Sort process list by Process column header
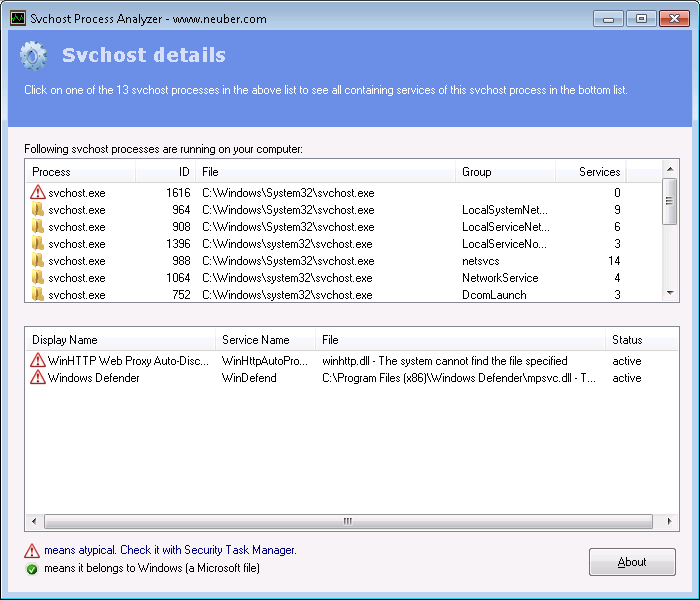Viewport: 700px width, 600px height. 80,172
